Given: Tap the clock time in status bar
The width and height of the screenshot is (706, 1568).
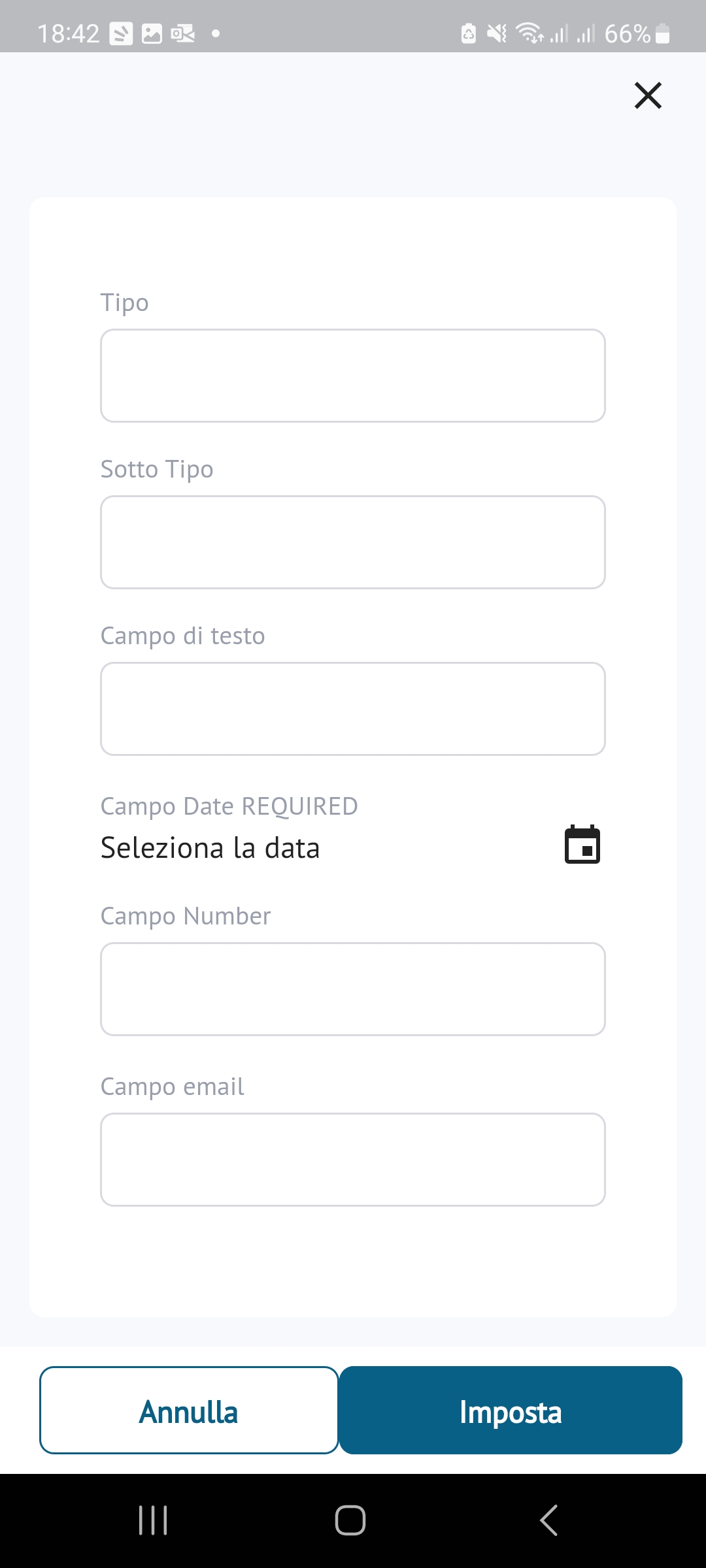Looking at the screenshot, I should click(68, 33).
